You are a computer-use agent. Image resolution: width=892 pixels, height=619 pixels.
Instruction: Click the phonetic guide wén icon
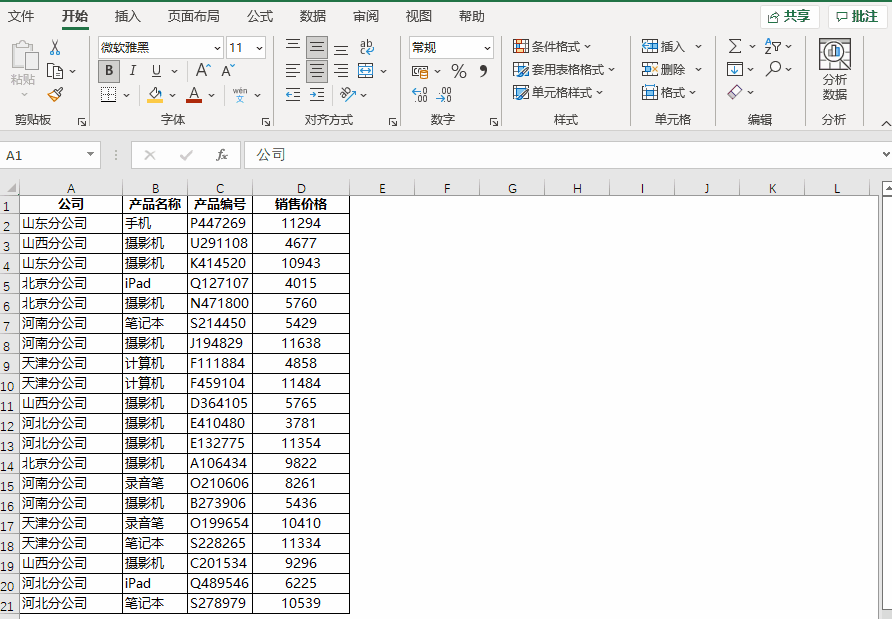240,94
